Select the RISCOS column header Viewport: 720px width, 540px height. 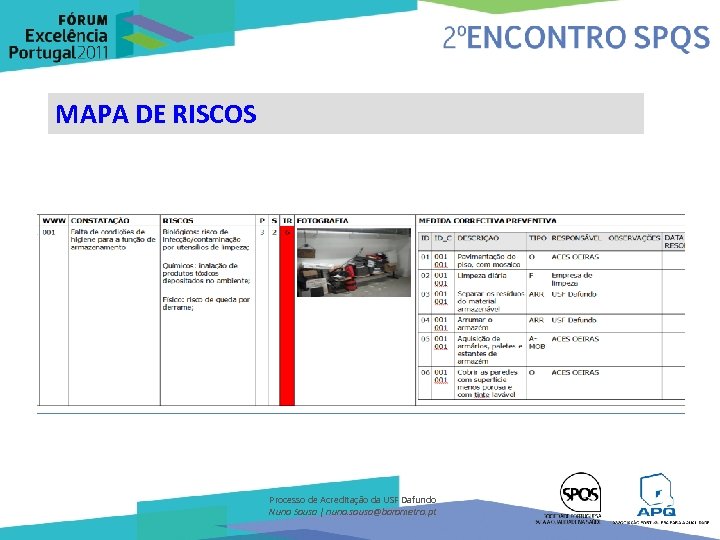178,221
